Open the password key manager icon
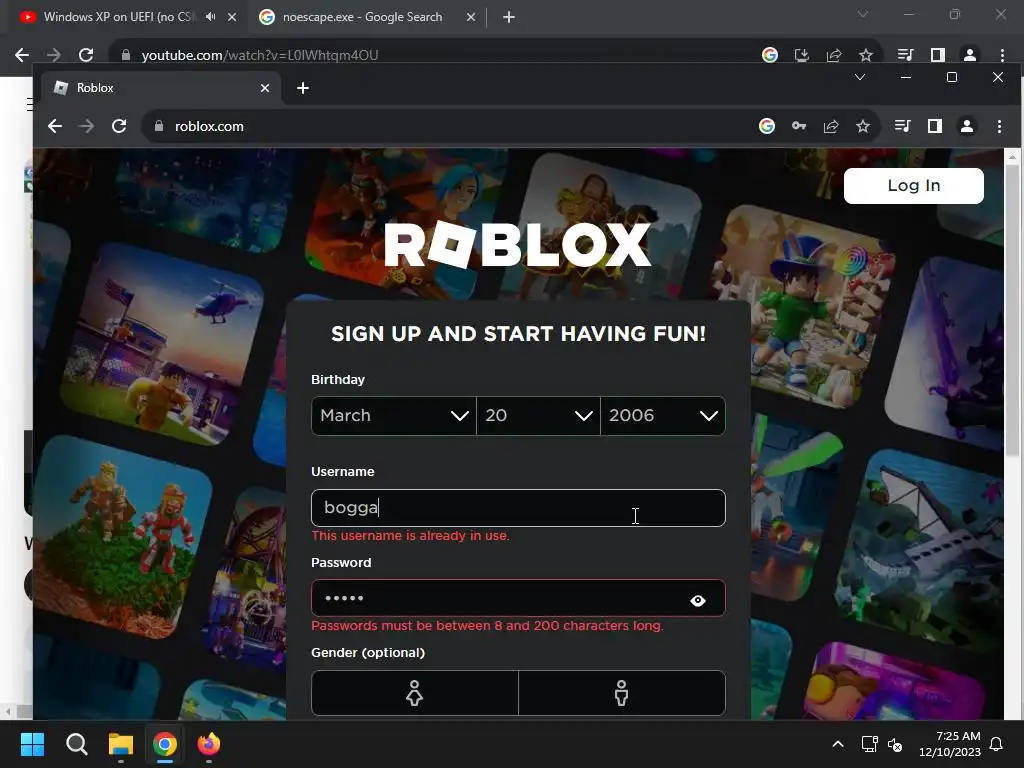1024x768 pixels. pyautogui.click(x=799, y=126)
